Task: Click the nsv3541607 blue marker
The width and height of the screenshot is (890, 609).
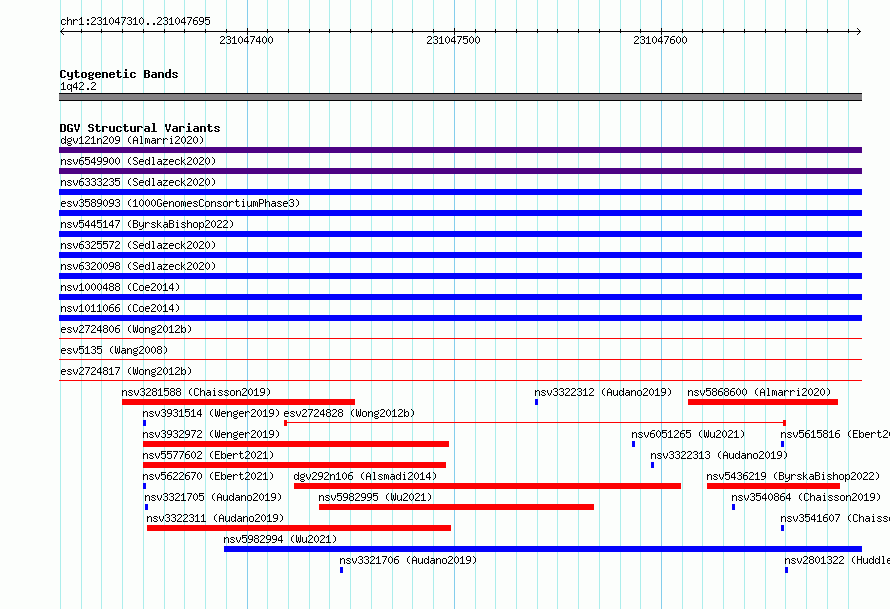Action: click(782, 528)
